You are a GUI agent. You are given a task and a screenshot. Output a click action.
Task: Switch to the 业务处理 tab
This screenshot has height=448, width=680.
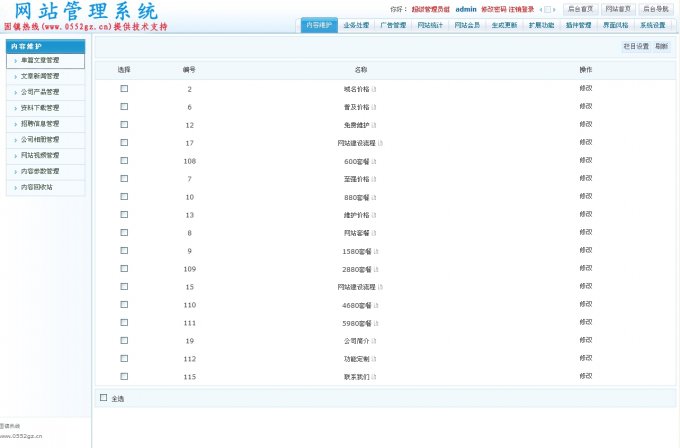click(356, 25)
